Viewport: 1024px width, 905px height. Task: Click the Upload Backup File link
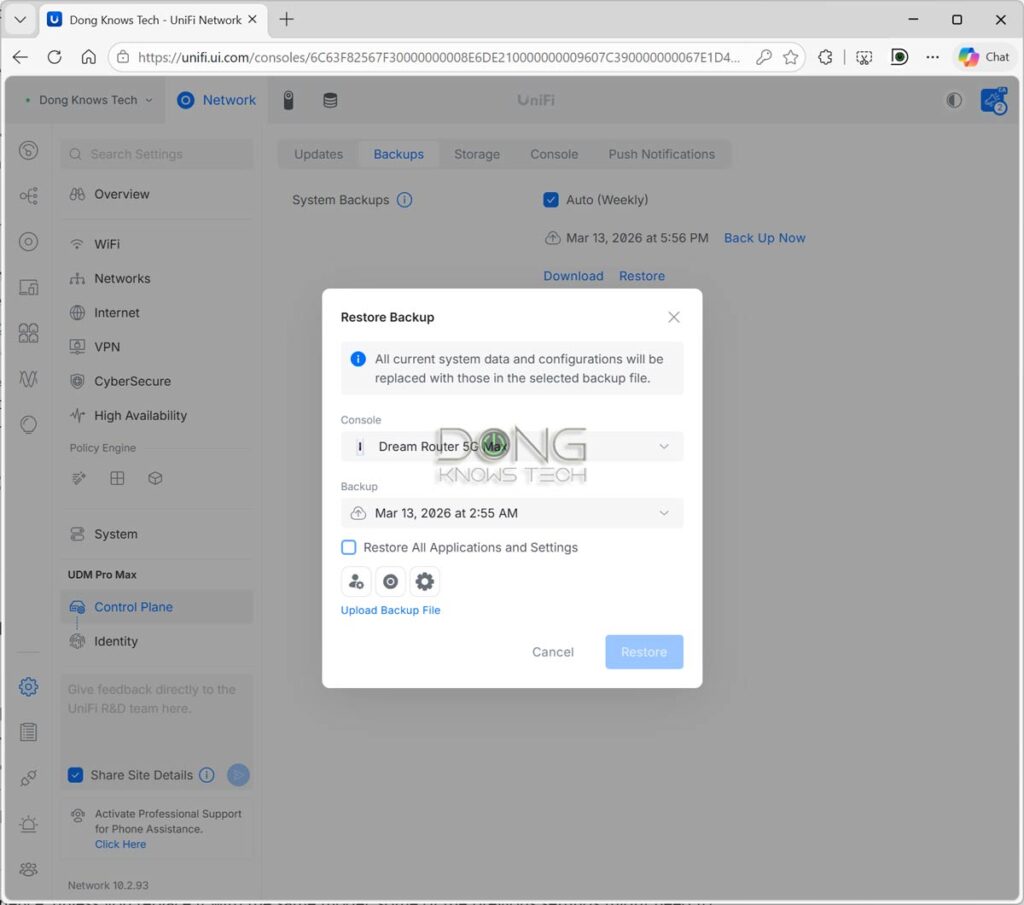tap(390, 610)
